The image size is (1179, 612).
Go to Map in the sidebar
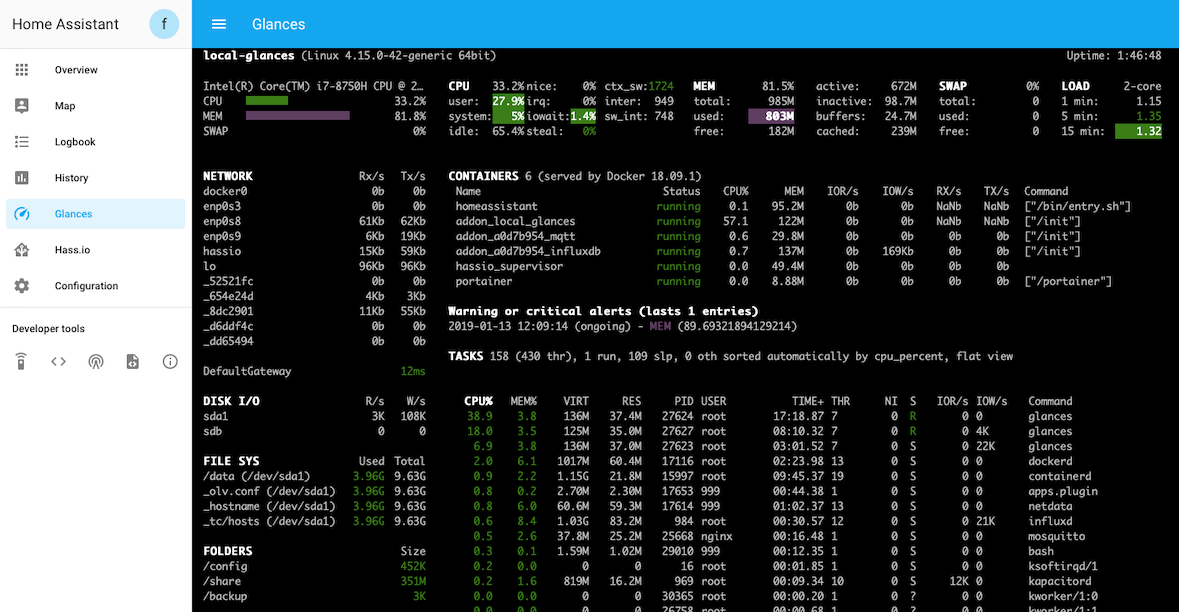[x=95, y=106]
